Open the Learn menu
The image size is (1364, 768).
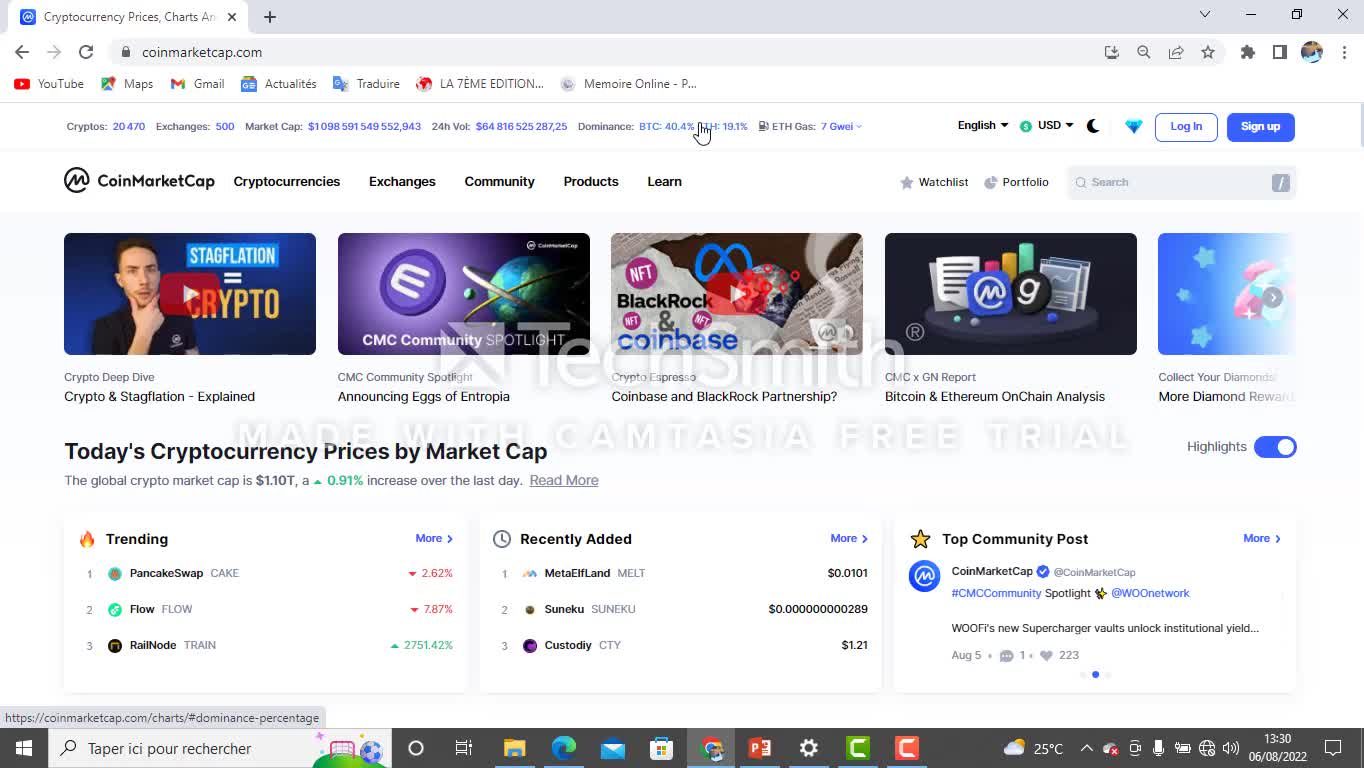[x=664, y=181]
